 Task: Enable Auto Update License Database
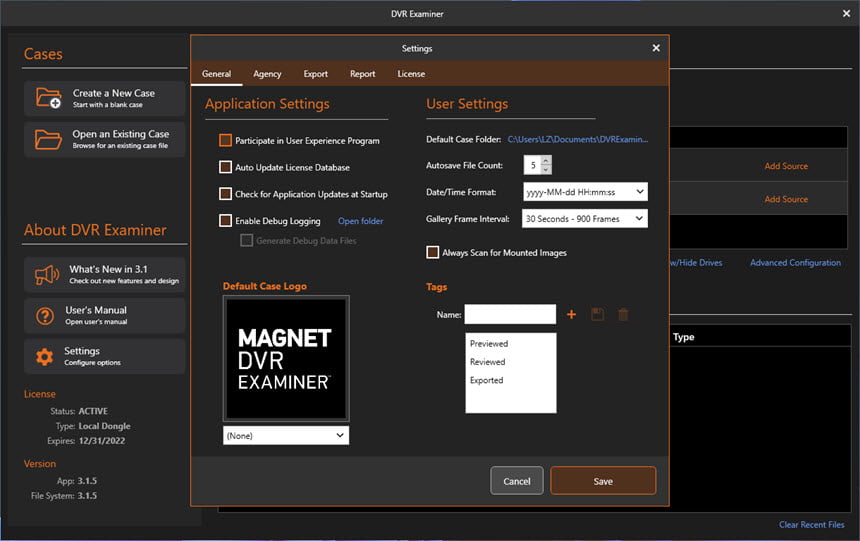tap(225, 167)
